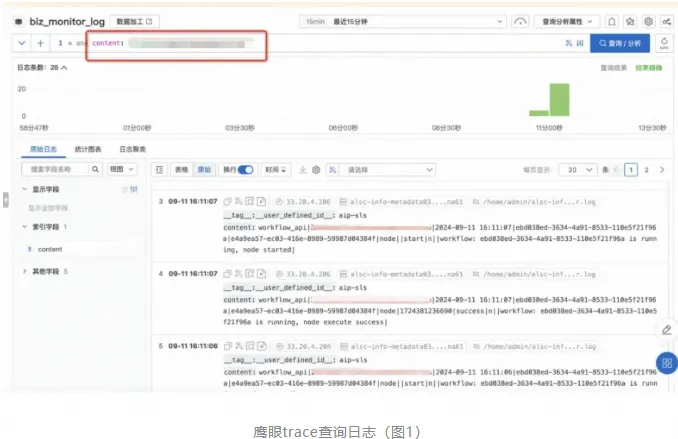Viewport: 678px width, 439px height.
Task: Select the 表格 table view button
Action: pyautogui.click(x=182, y=170)
